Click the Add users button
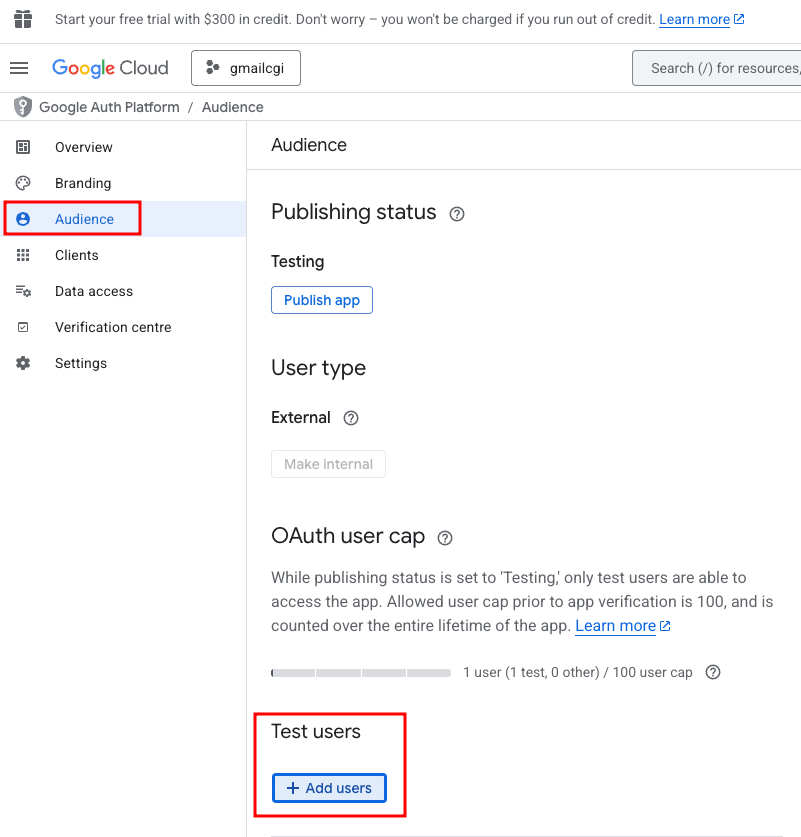Image resolution: width=801 pixels, height=837 pixels. 329,788
